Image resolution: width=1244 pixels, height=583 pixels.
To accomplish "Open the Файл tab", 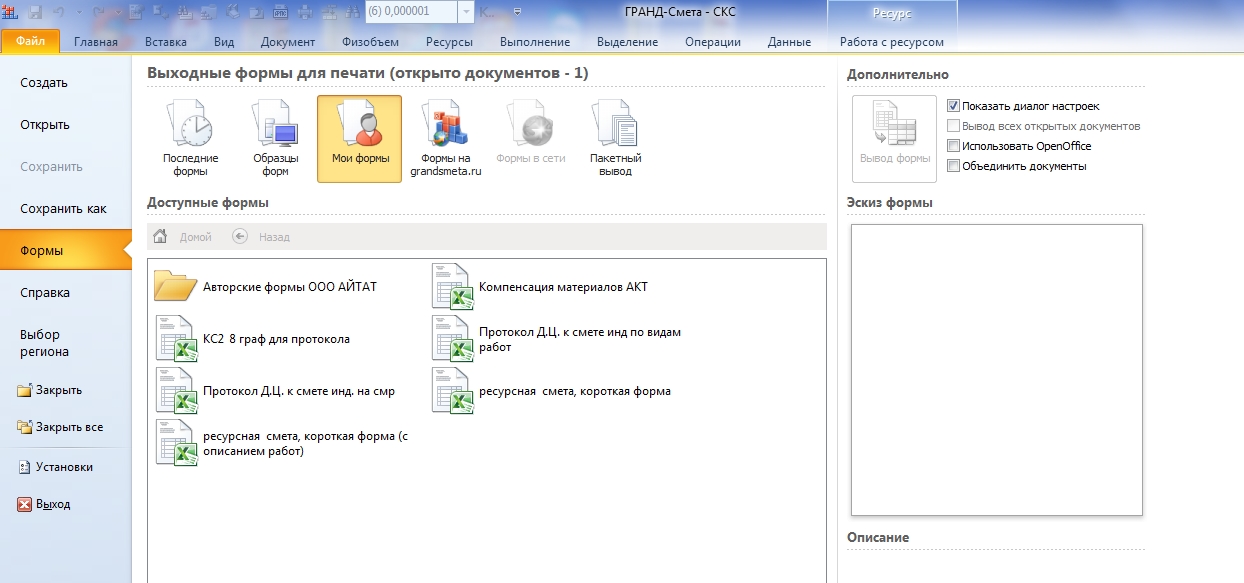I will 31,42.
